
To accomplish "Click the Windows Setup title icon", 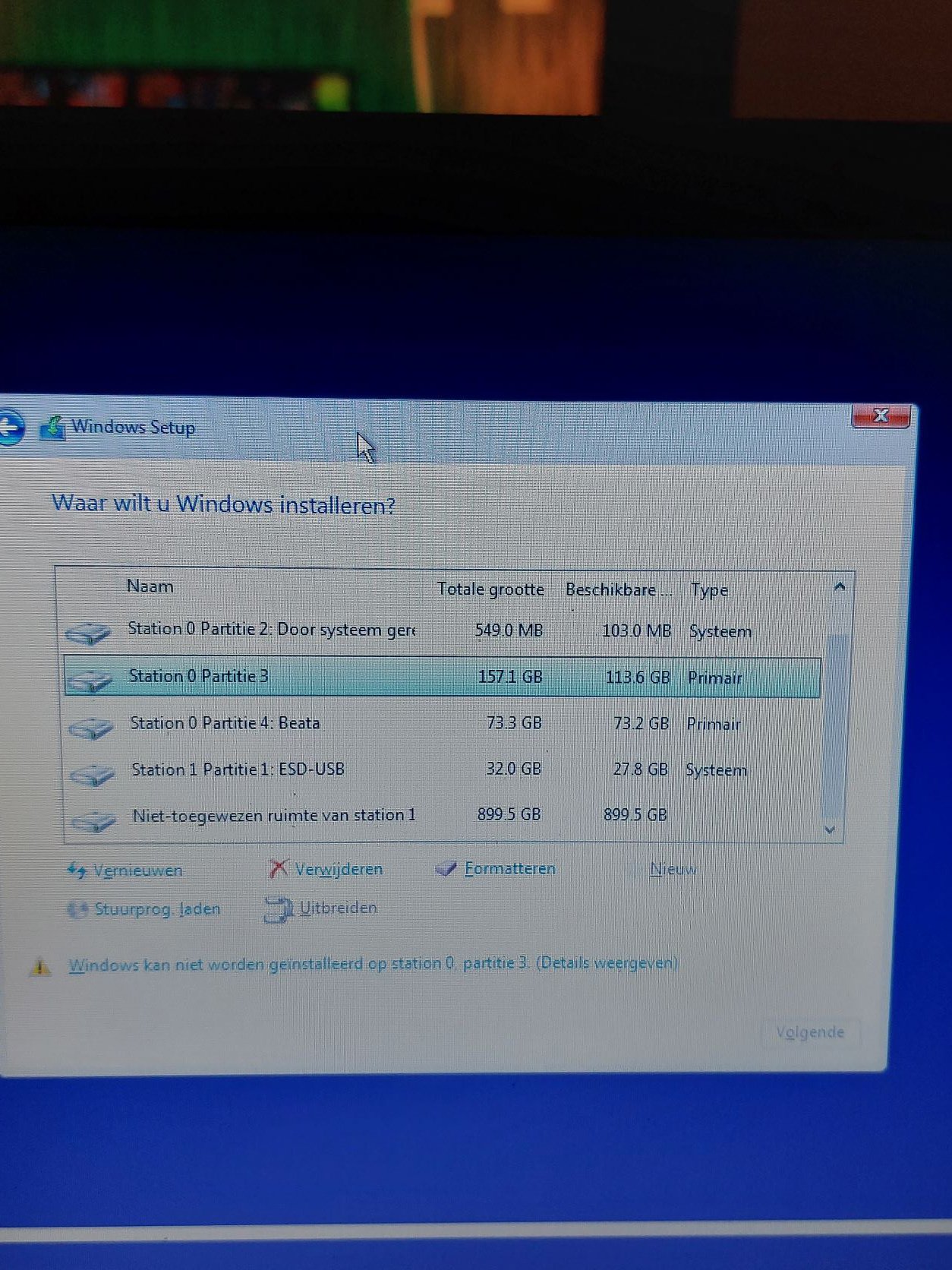I will [52, 428].
